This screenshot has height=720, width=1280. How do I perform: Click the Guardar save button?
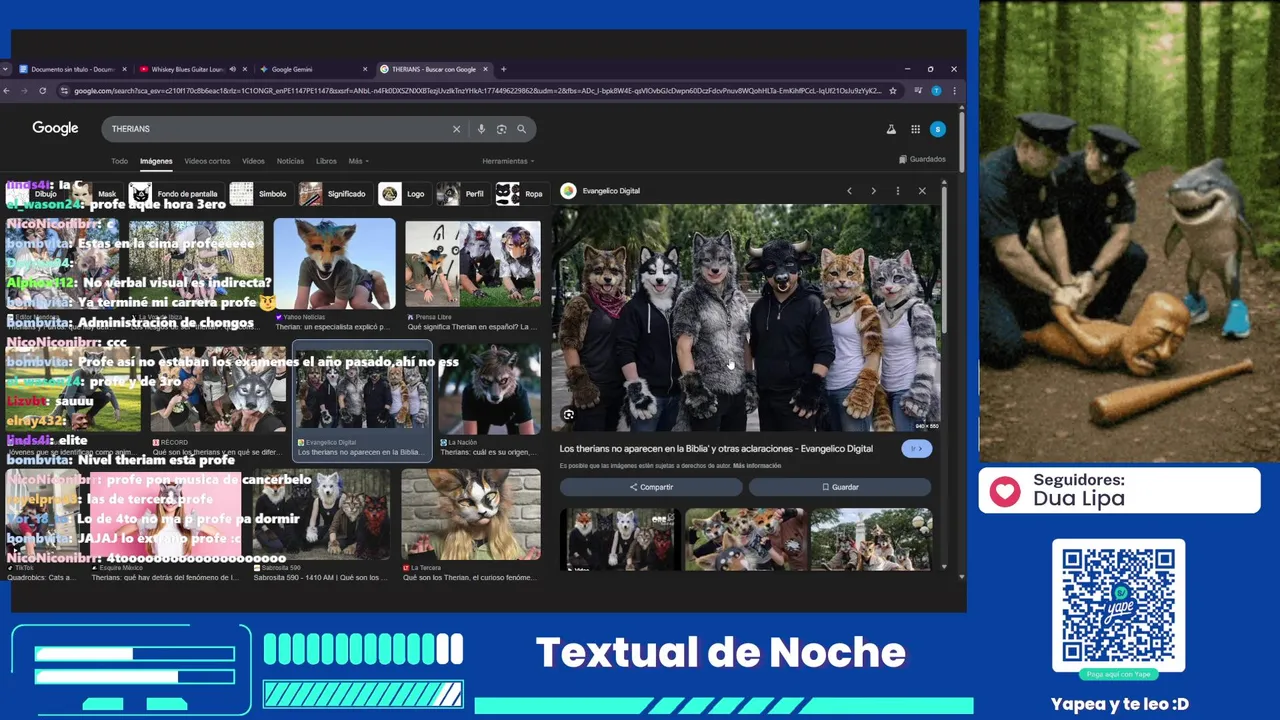840,487
